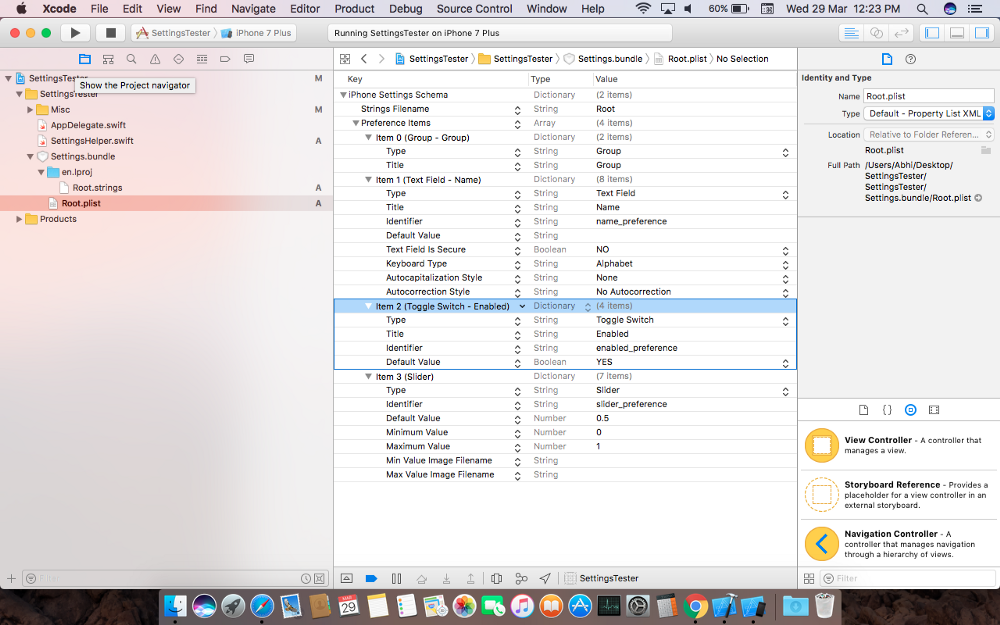Open the Symbol navigator
This screenshot has width=1000, height=625.
[x=108, y=59]
